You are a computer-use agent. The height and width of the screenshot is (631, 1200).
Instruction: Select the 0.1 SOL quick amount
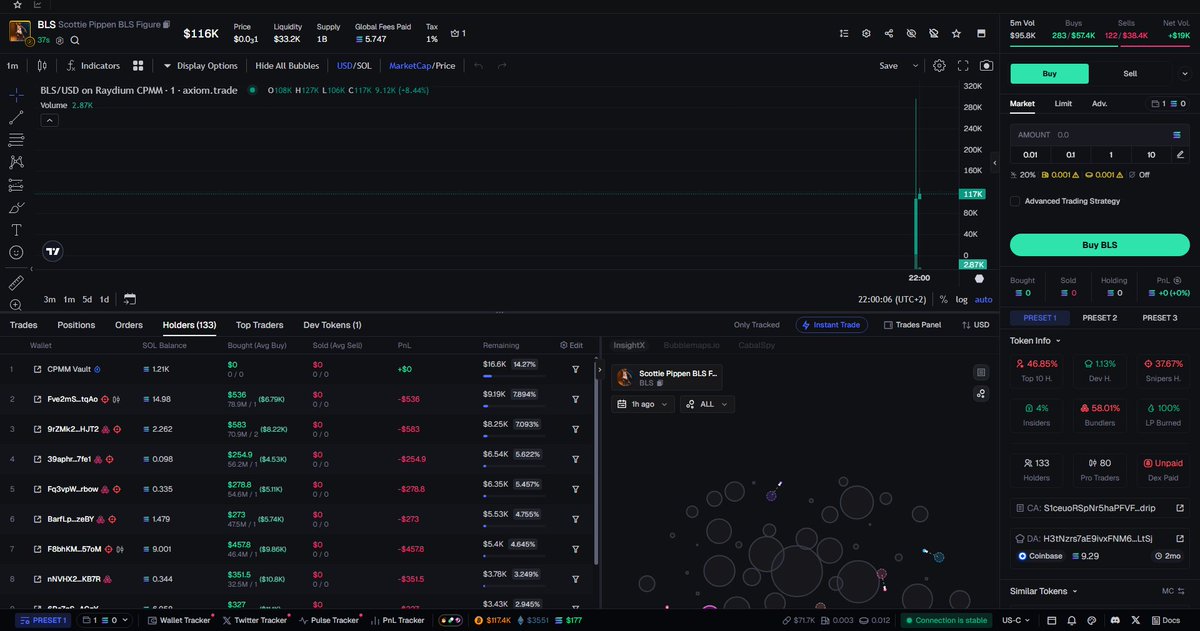coord(1071,155)
